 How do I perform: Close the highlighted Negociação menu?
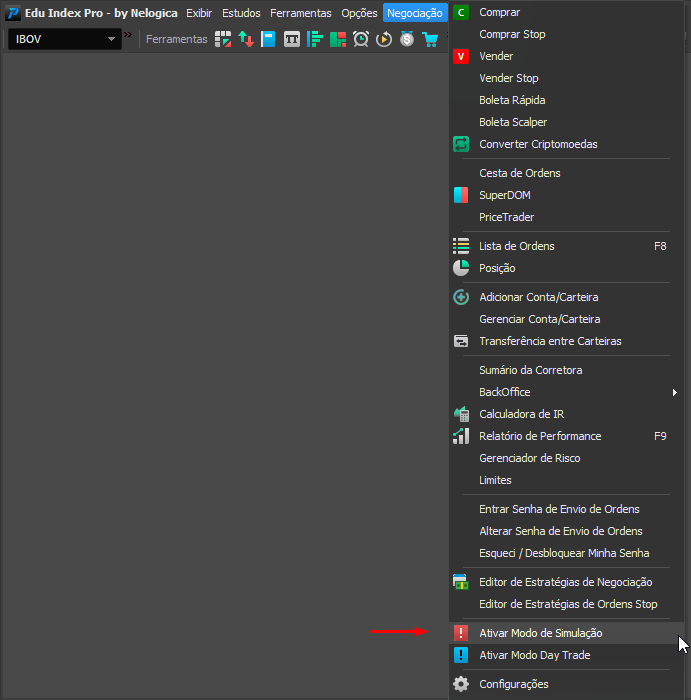pyautogui.click(x=415, y=13)
